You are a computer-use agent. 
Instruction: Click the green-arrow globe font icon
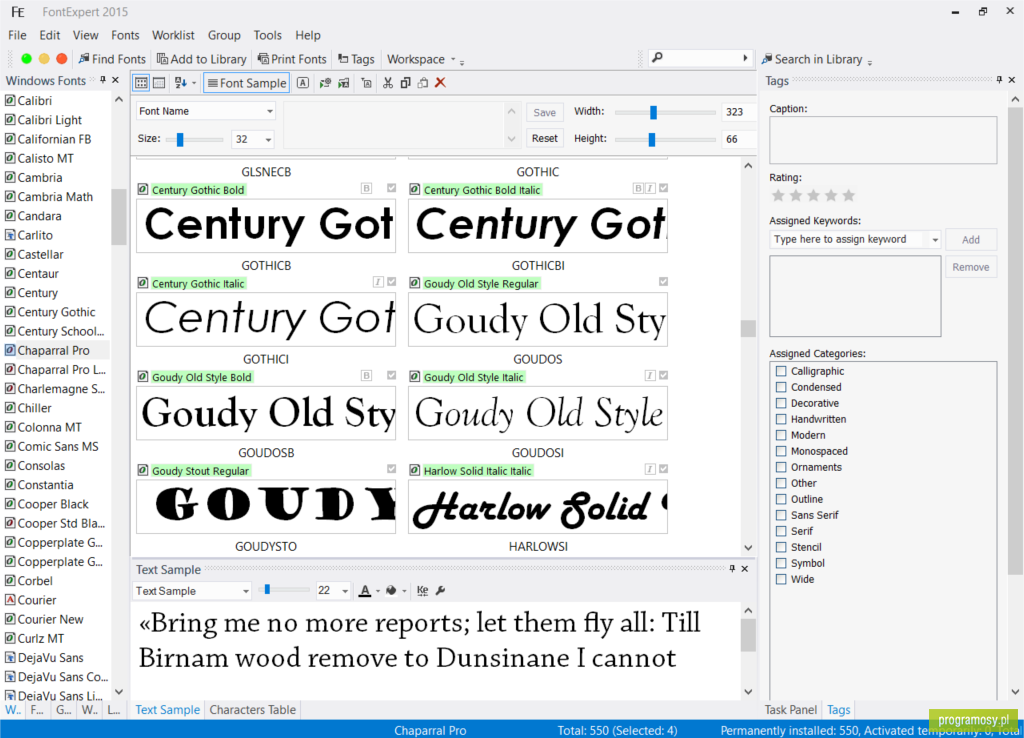[x=325, y=83]
